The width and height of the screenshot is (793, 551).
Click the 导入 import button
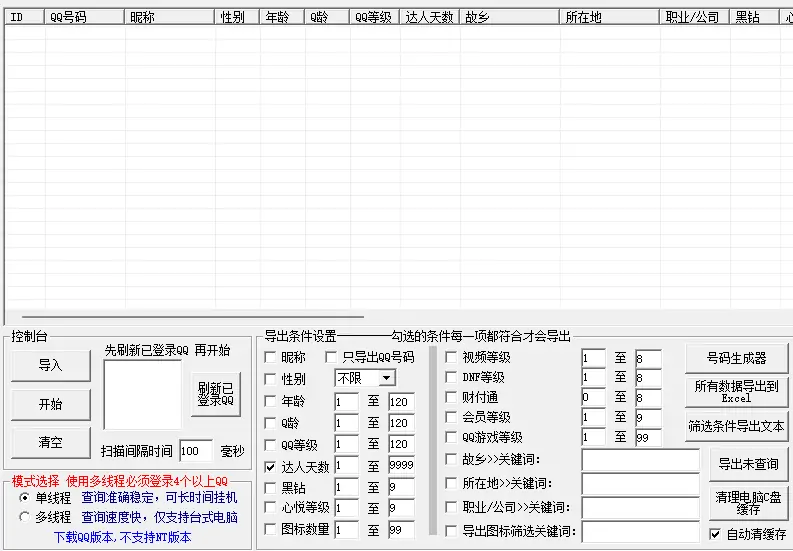point(51,365)
